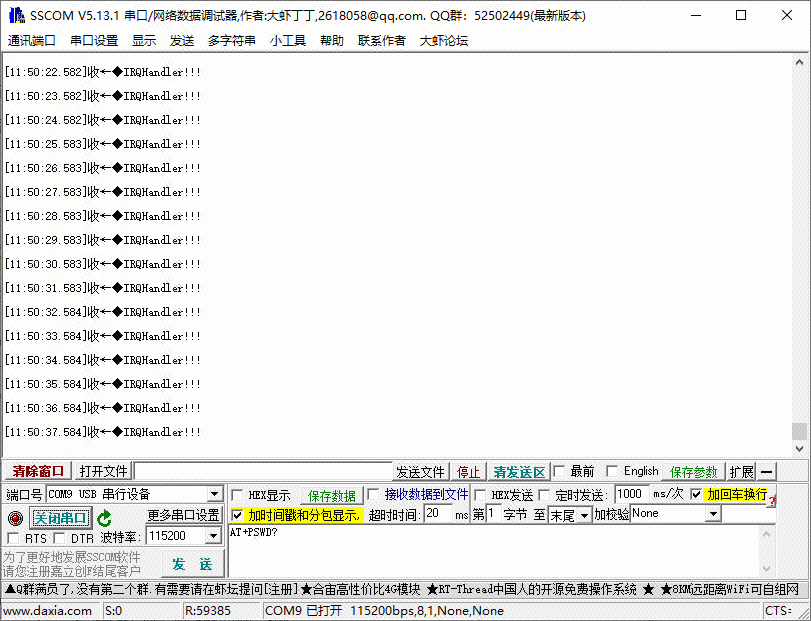
Task: Toggle the HEX显示 checkbox
Action: click(237, 495)
